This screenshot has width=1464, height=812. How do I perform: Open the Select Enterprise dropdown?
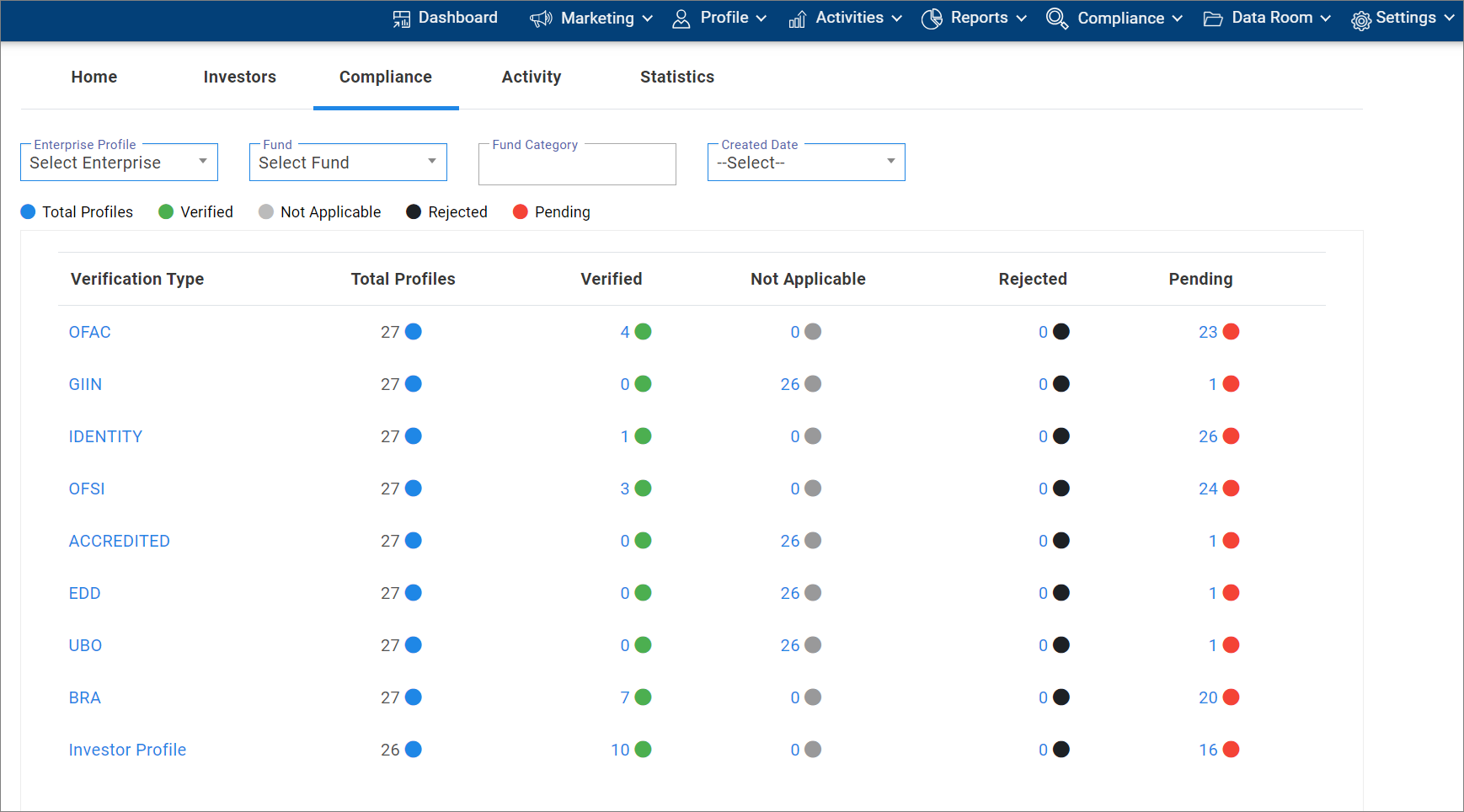[119, 162]
